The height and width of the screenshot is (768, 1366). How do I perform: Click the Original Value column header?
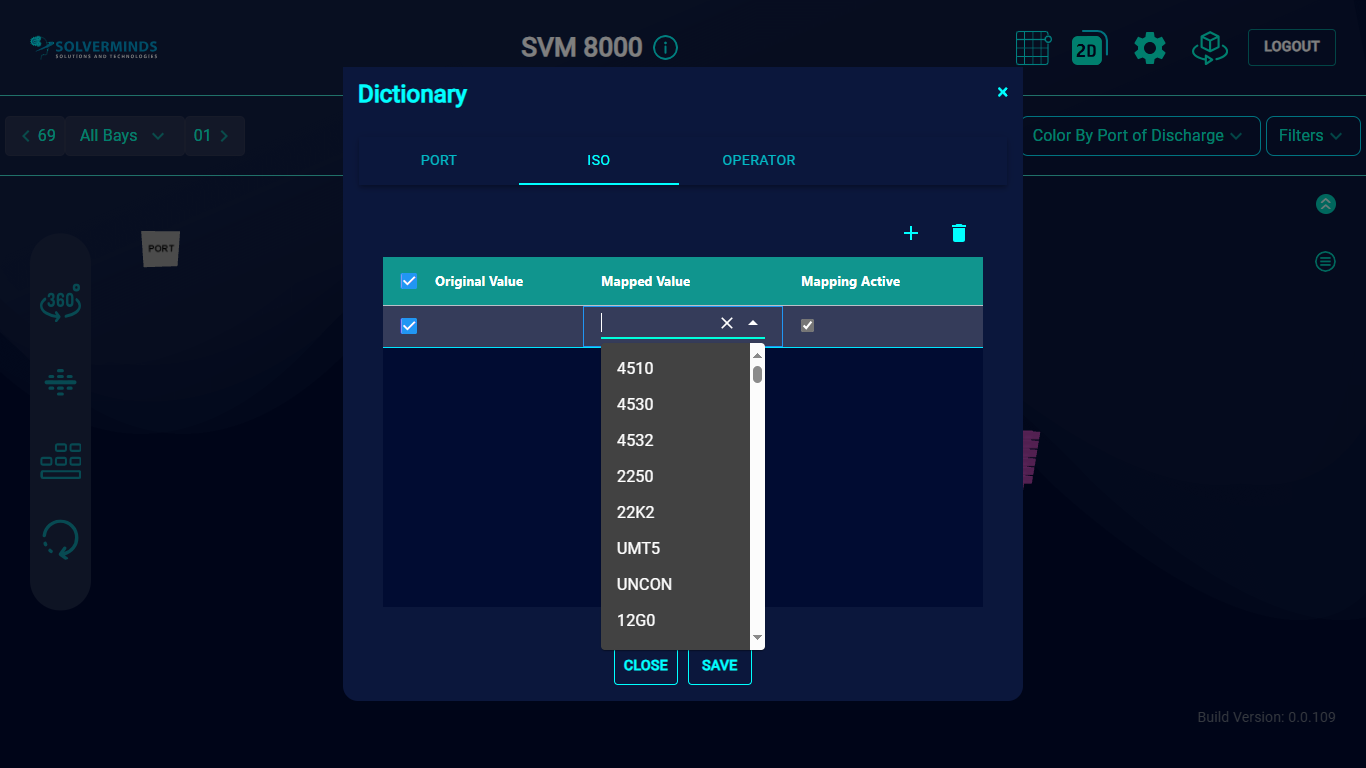[479, 281]
